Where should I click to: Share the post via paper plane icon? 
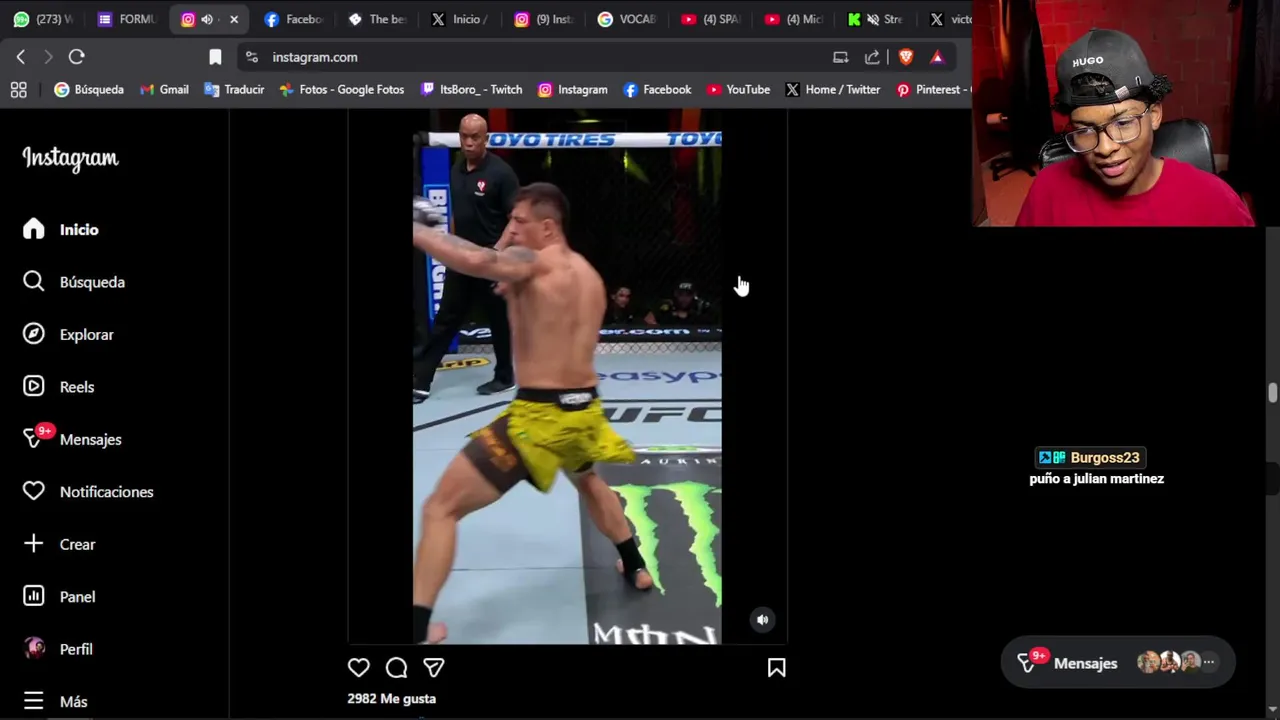pos(433,667)
